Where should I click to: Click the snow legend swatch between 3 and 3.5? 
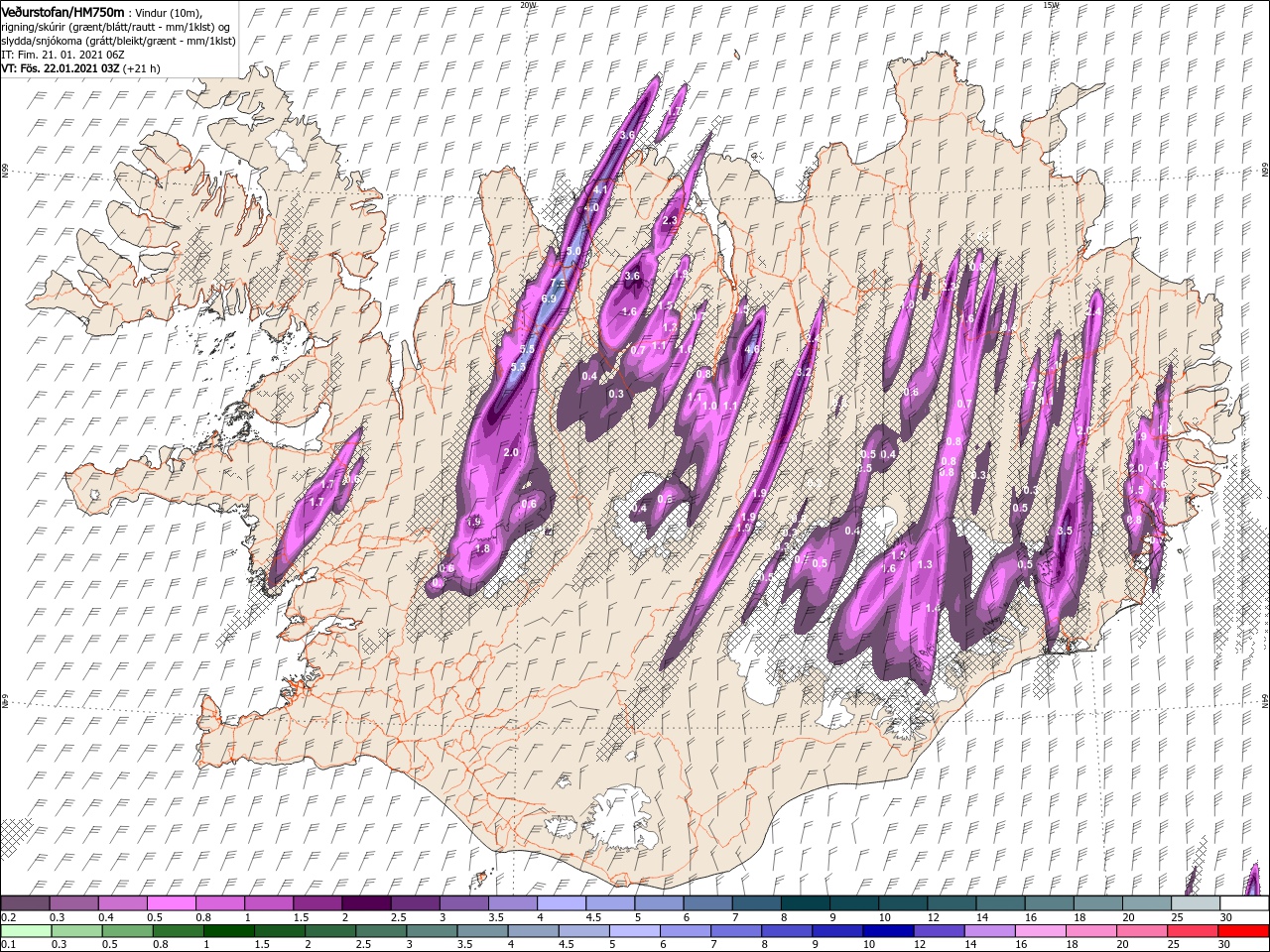pyautogui.click(x=463, y=903)
